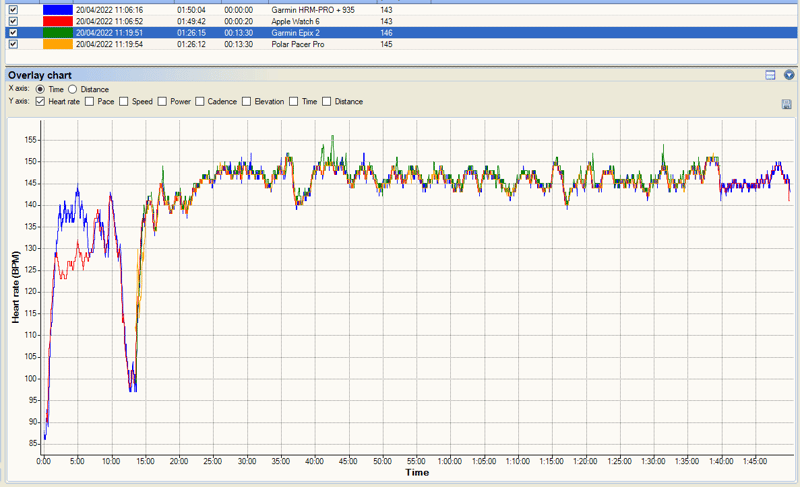Select the Time radio button for X axis
Image resolution: width=800 pixels, height=487 pixels.
tap(40, 89)
